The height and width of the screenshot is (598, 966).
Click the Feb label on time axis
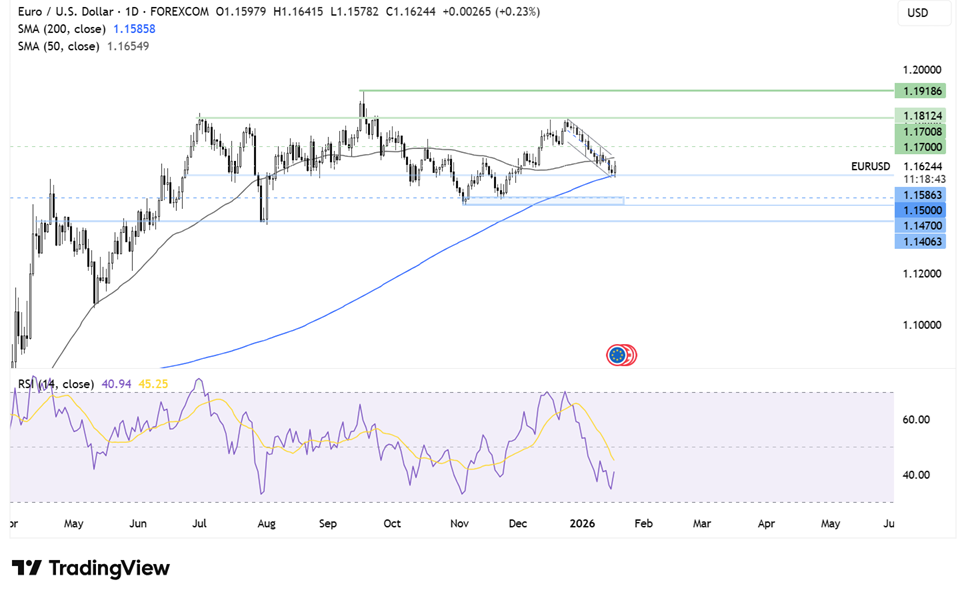(642, 522)
